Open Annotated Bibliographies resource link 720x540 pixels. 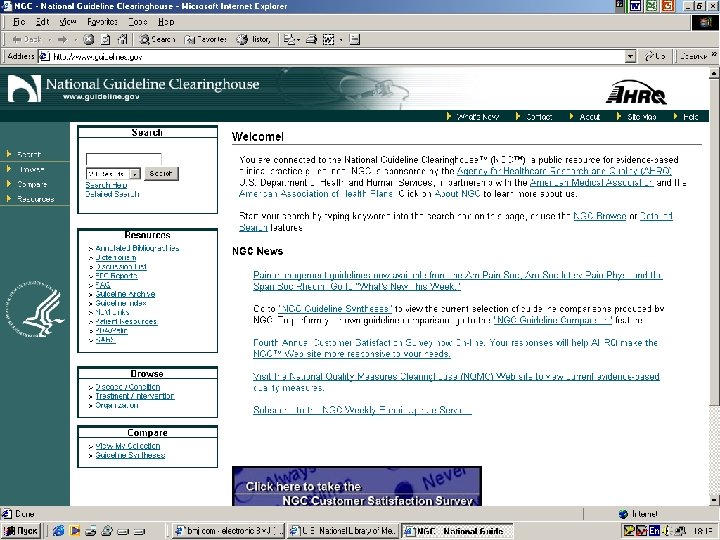(137, 248)
